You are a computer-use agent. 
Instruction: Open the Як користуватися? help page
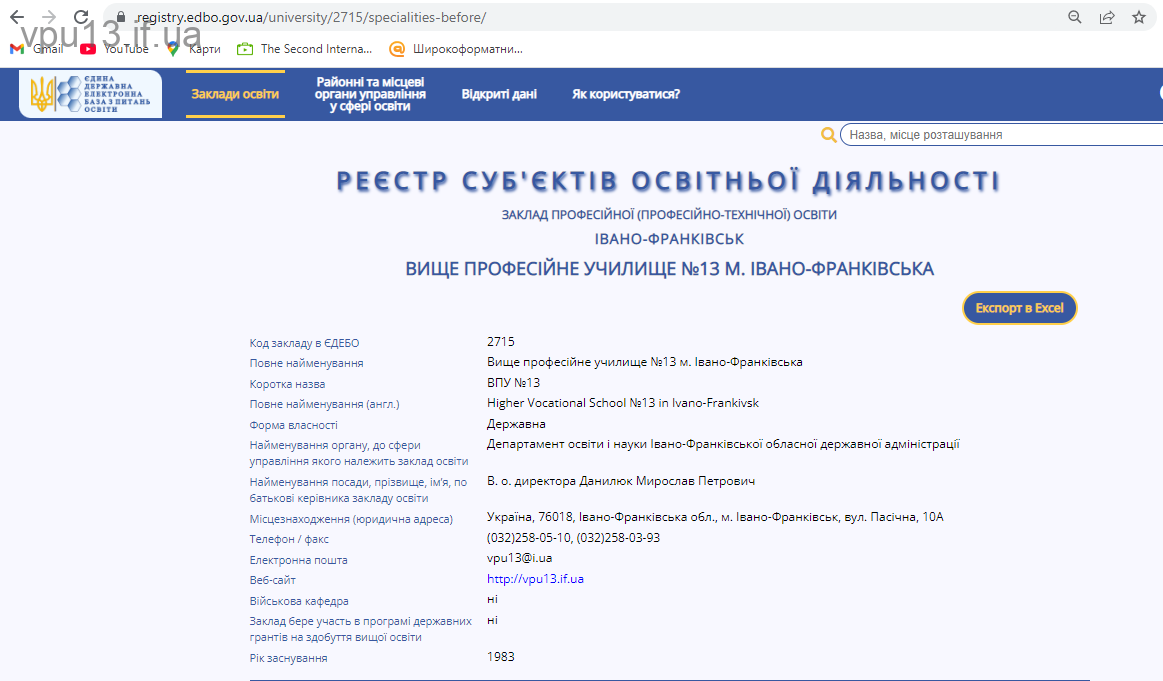coord(626,94)
